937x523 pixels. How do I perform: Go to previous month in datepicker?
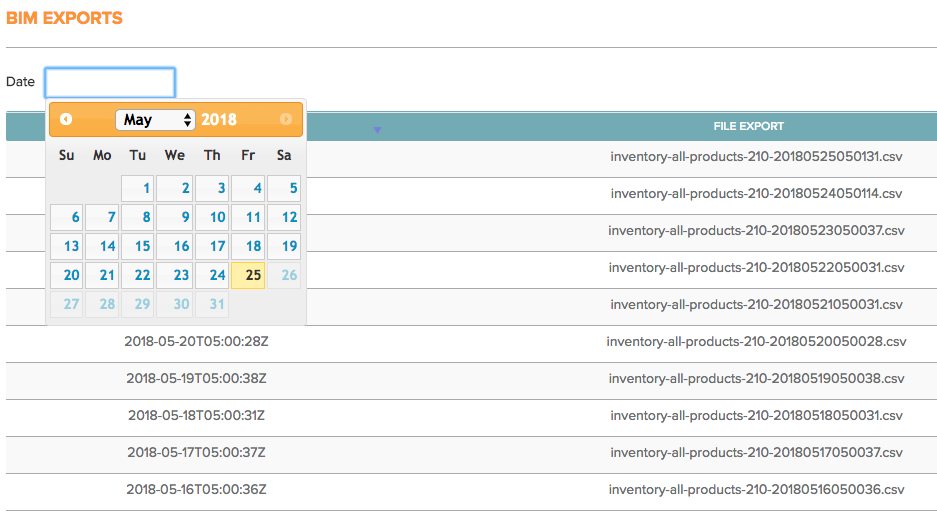(66, 119)
